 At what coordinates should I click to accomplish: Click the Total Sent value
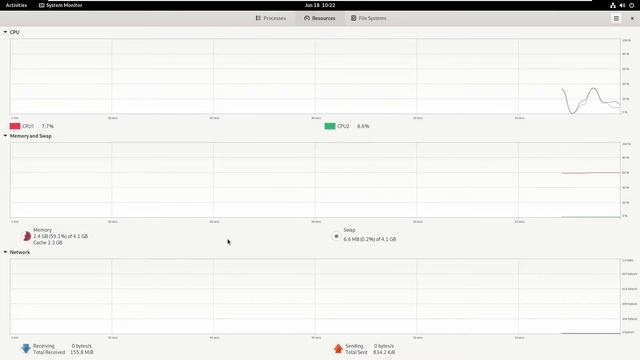point(384,352)
